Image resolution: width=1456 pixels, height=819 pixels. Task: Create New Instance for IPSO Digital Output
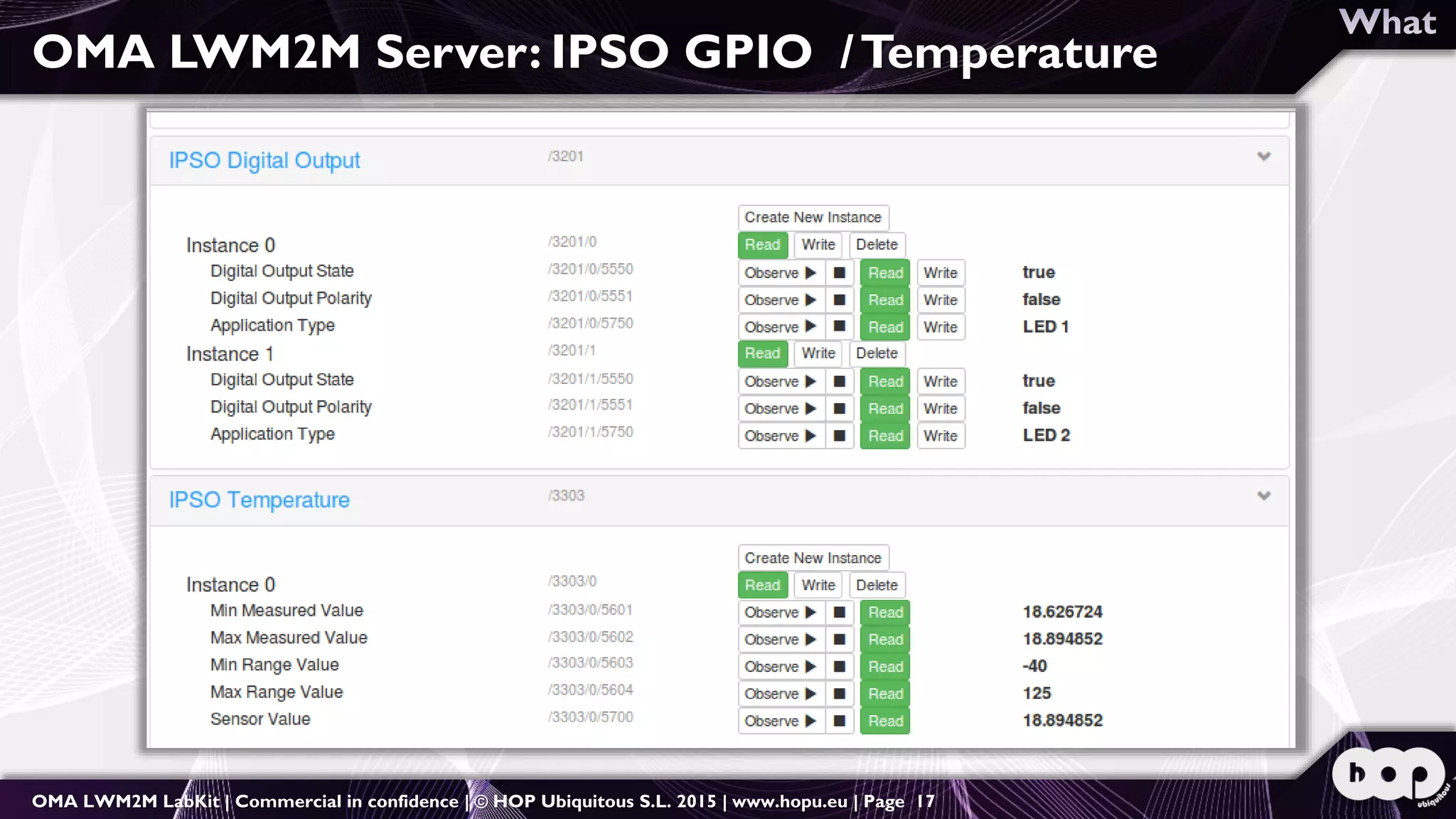813,218
